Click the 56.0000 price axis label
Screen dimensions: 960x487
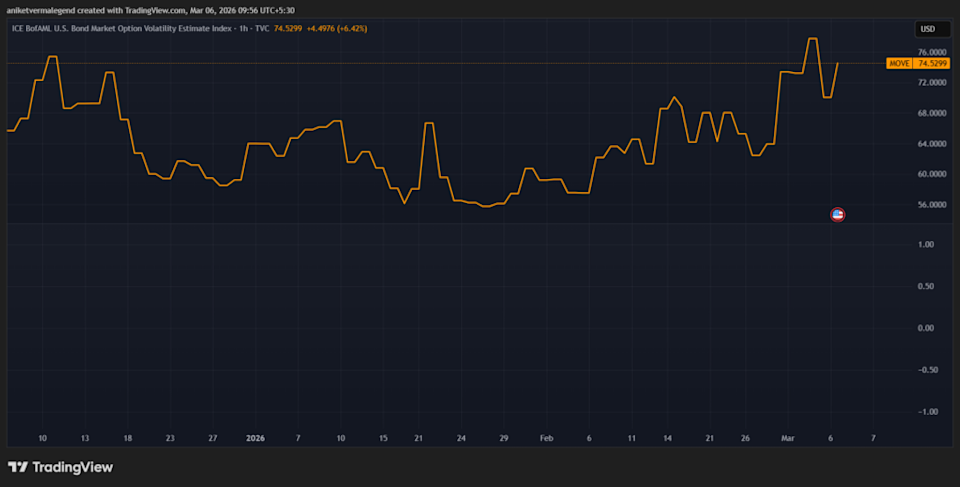tap(931, 205)
